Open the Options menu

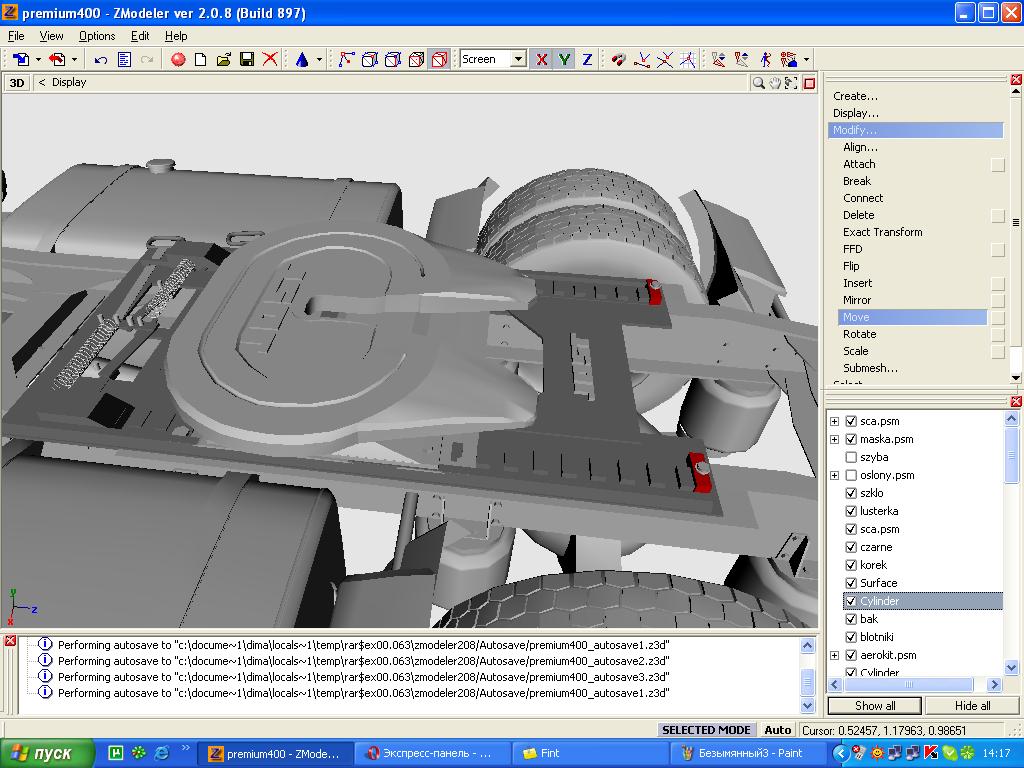[97, 36]
